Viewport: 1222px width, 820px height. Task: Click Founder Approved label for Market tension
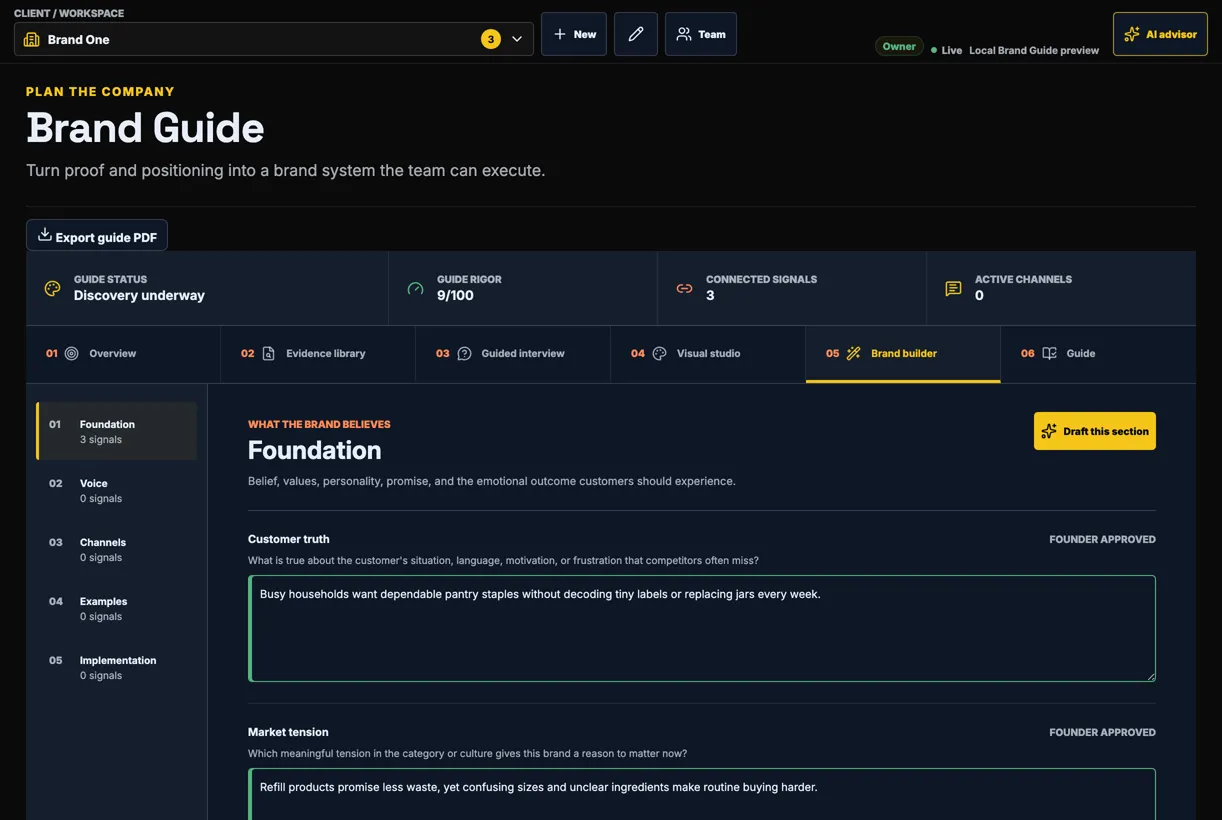coord(1102,732)
